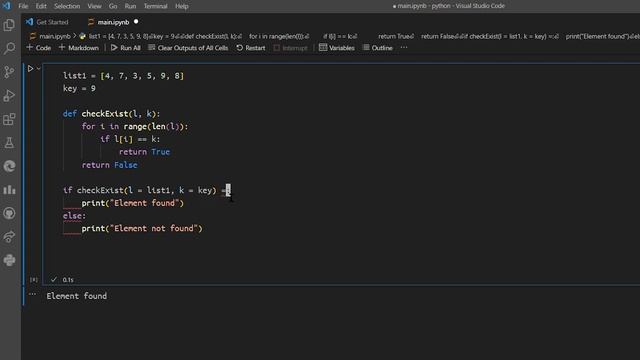Open the bar chart view icon

(x=9, y=190)
